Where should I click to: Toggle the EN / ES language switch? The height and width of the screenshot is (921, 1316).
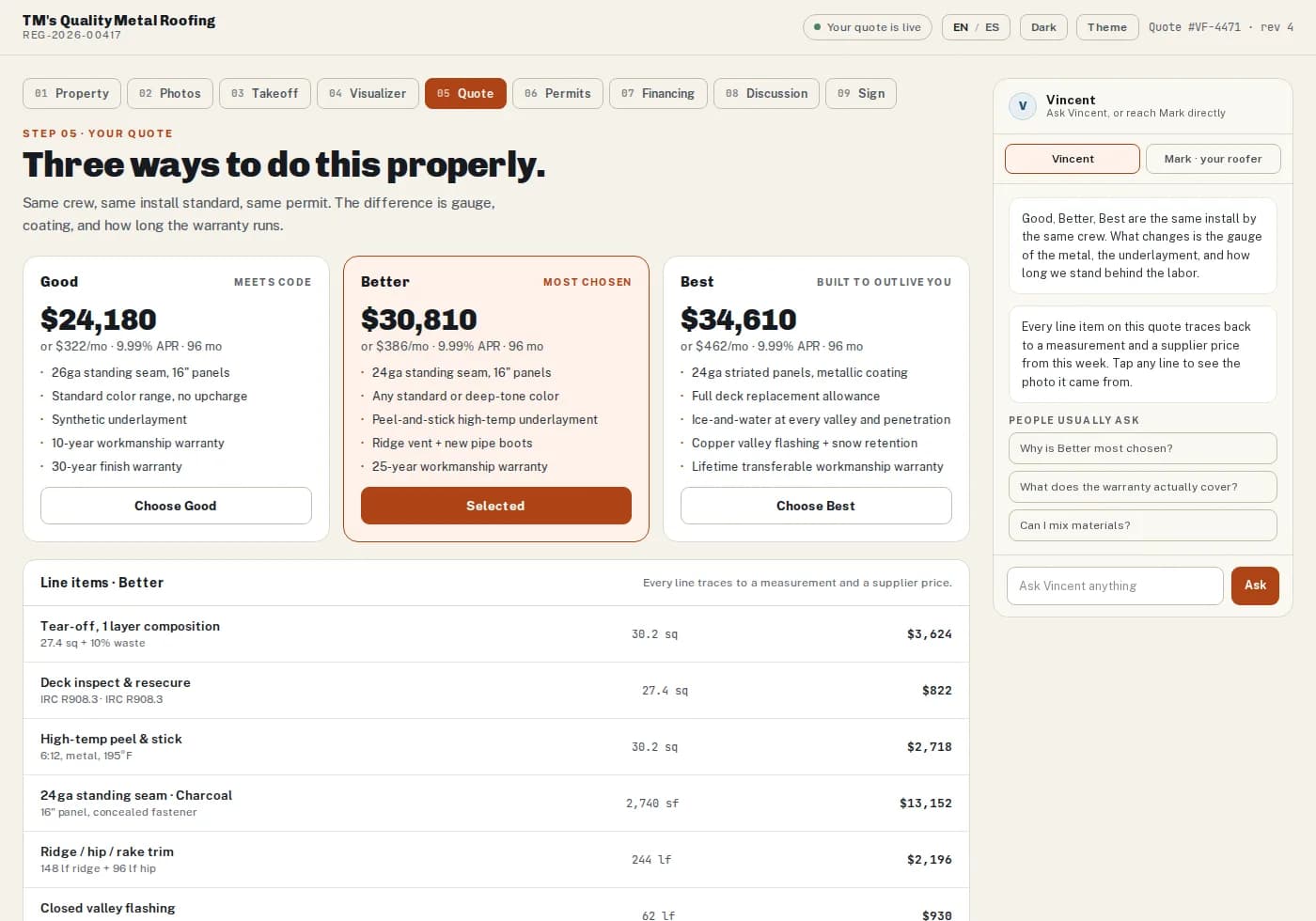(x=976, y=27)
